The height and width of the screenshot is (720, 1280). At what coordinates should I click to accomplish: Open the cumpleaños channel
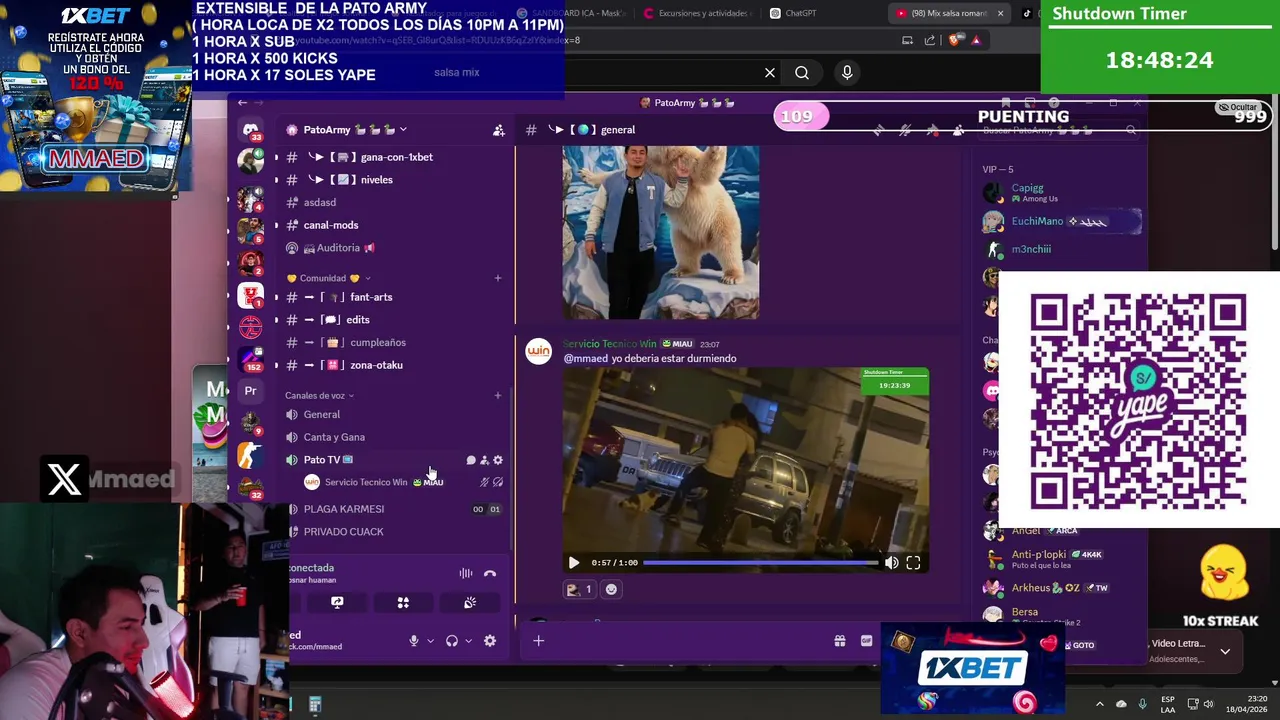377,343
